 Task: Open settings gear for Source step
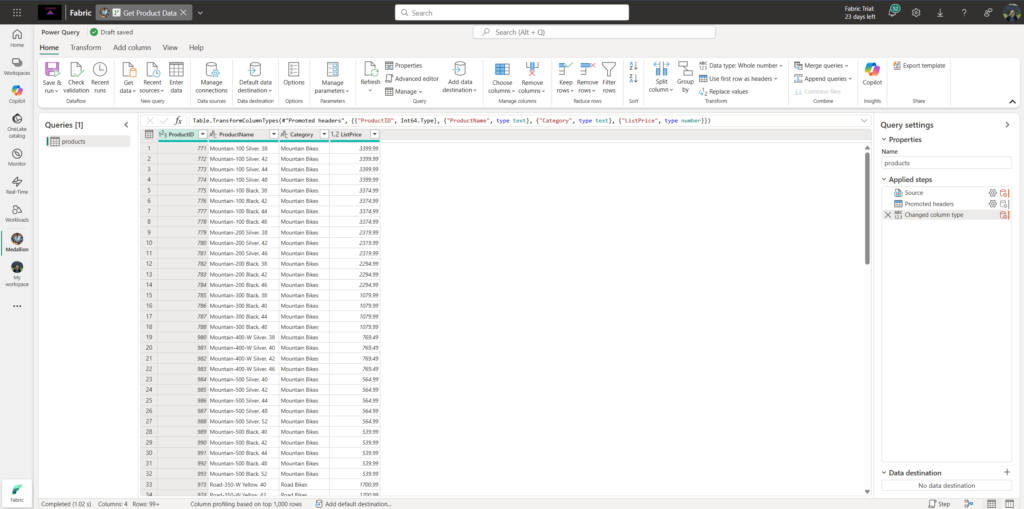tap(993, 192)
